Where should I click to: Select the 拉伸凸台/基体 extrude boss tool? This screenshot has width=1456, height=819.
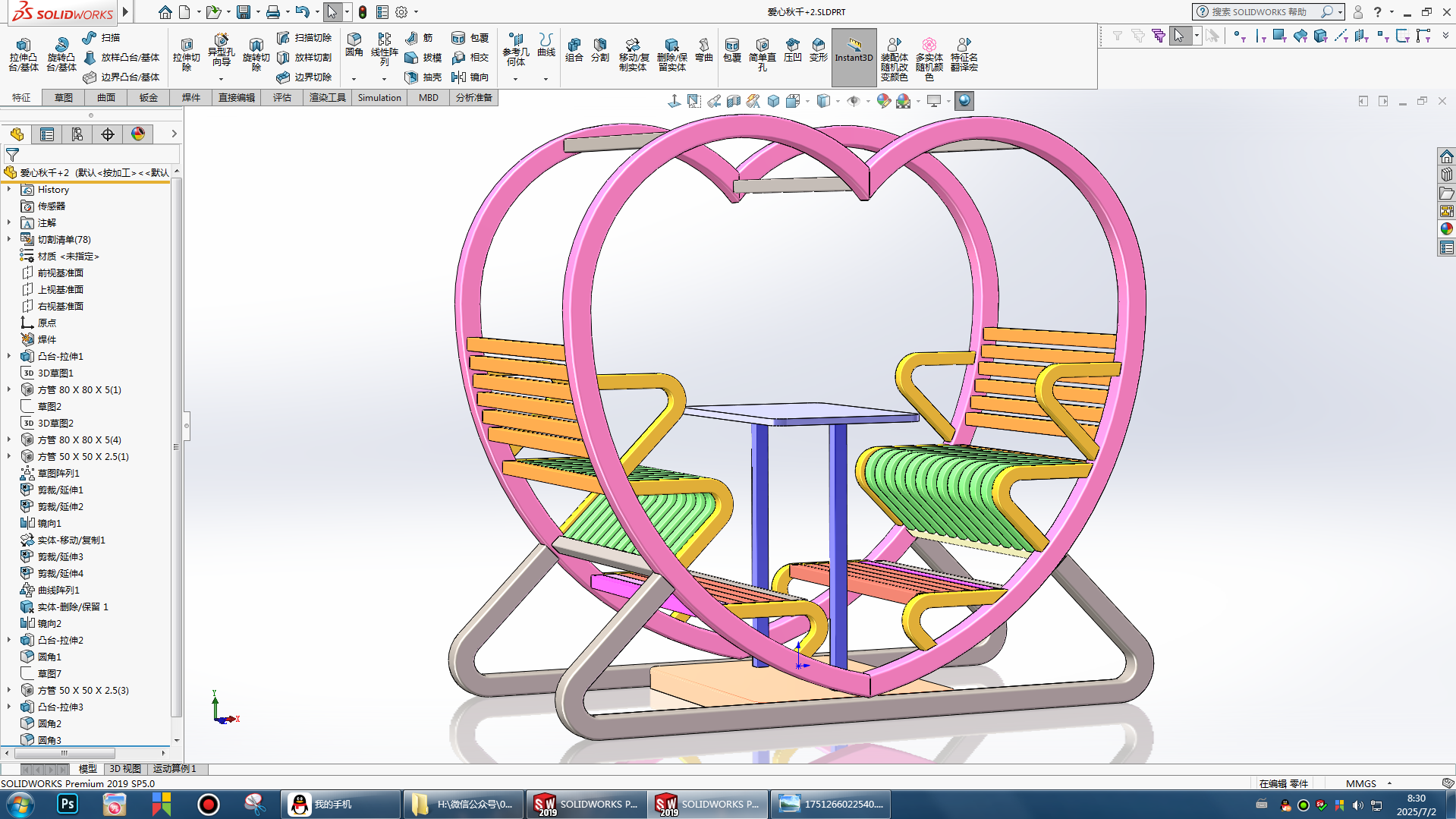tap(23, 55)
